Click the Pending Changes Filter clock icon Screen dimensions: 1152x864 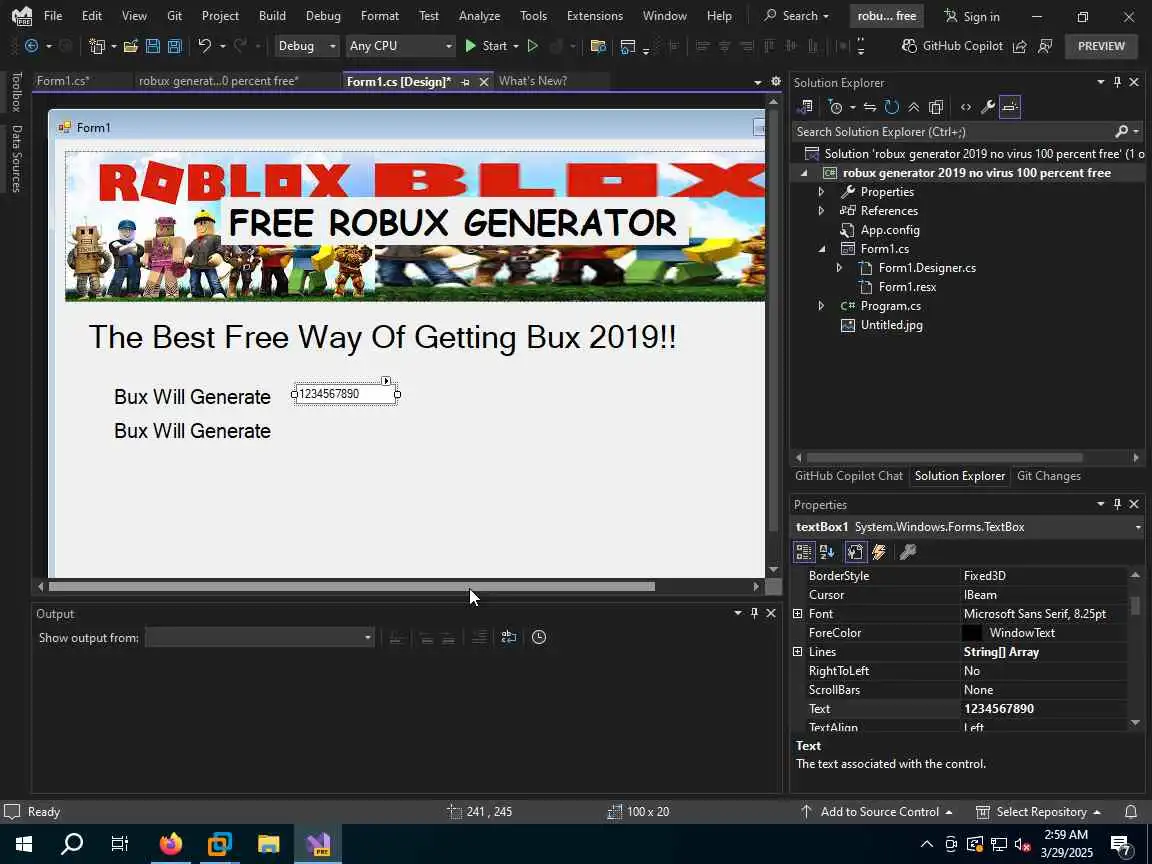tap(835, 107)
